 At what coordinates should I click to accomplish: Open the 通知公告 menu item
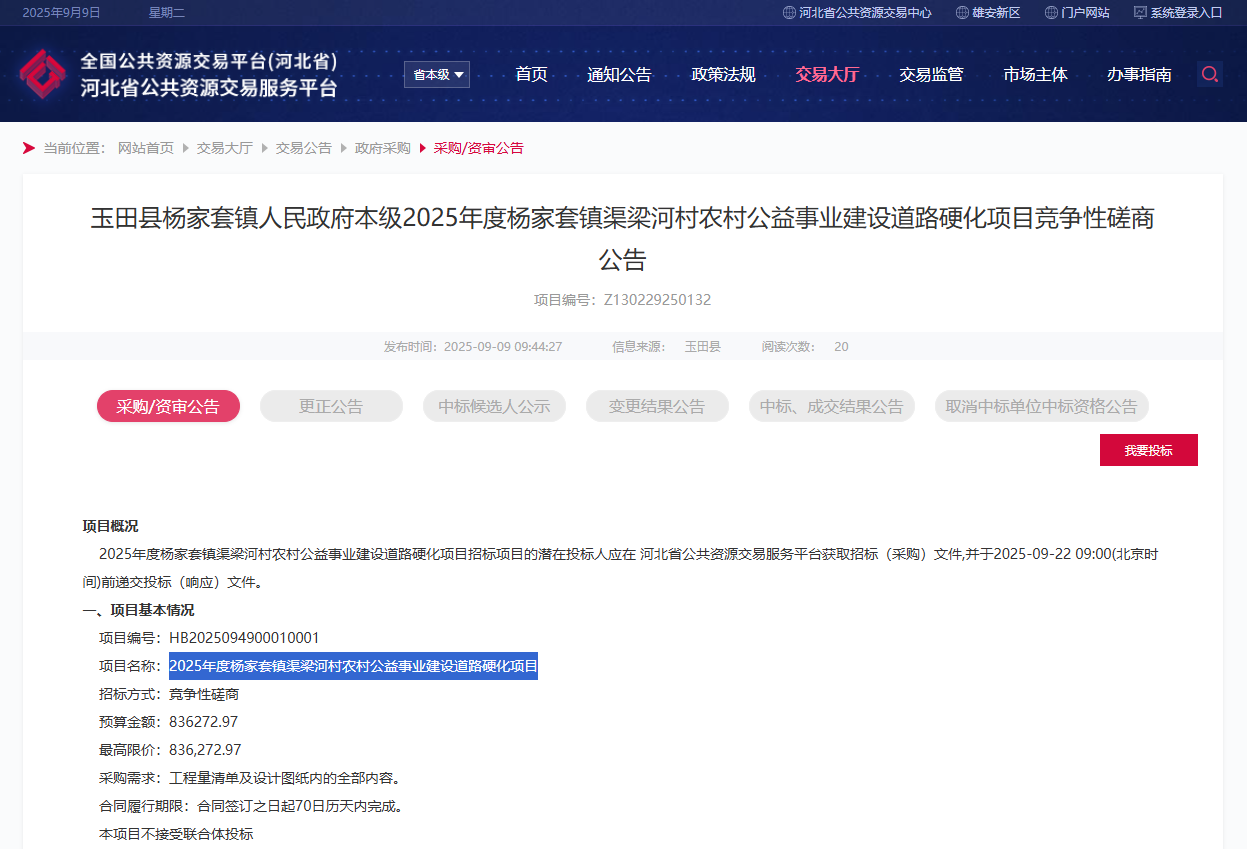point(619,74)
